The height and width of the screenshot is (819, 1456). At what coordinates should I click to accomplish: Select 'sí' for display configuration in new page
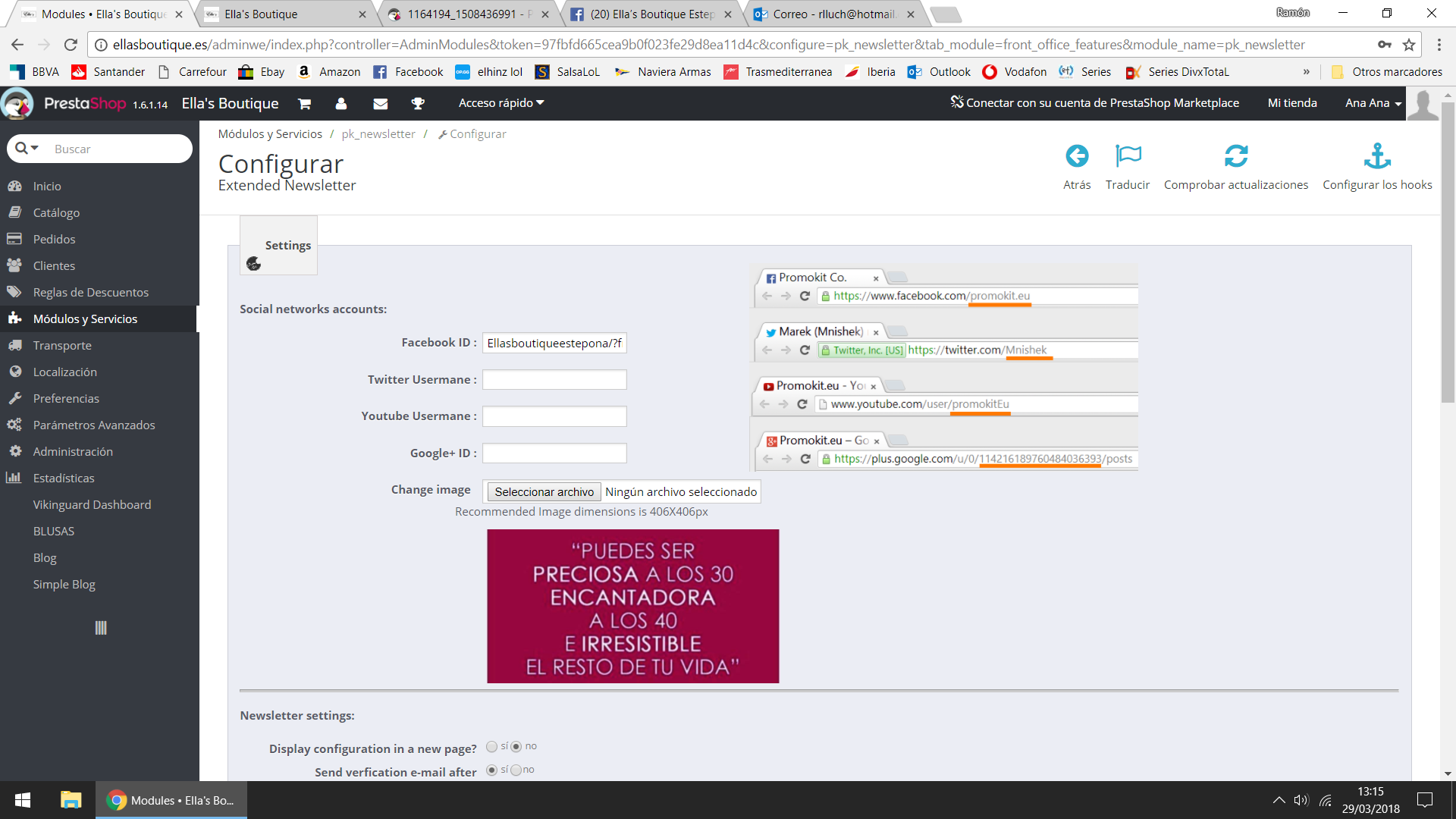pyautogui.click(x=491, y=747)
